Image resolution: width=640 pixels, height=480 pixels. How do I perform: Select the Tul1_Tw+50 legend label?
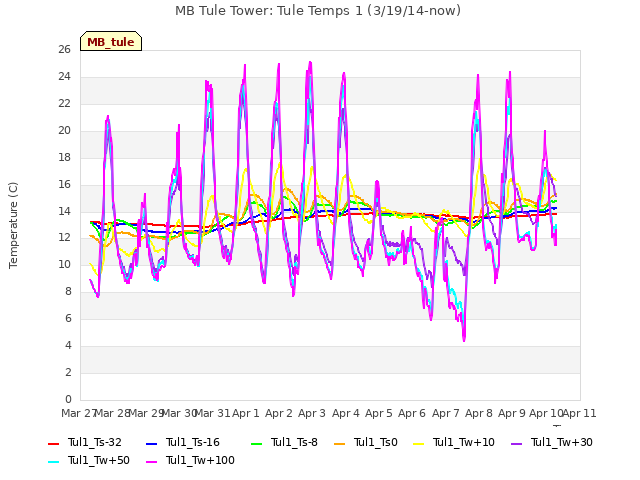(x=99, y=460)
